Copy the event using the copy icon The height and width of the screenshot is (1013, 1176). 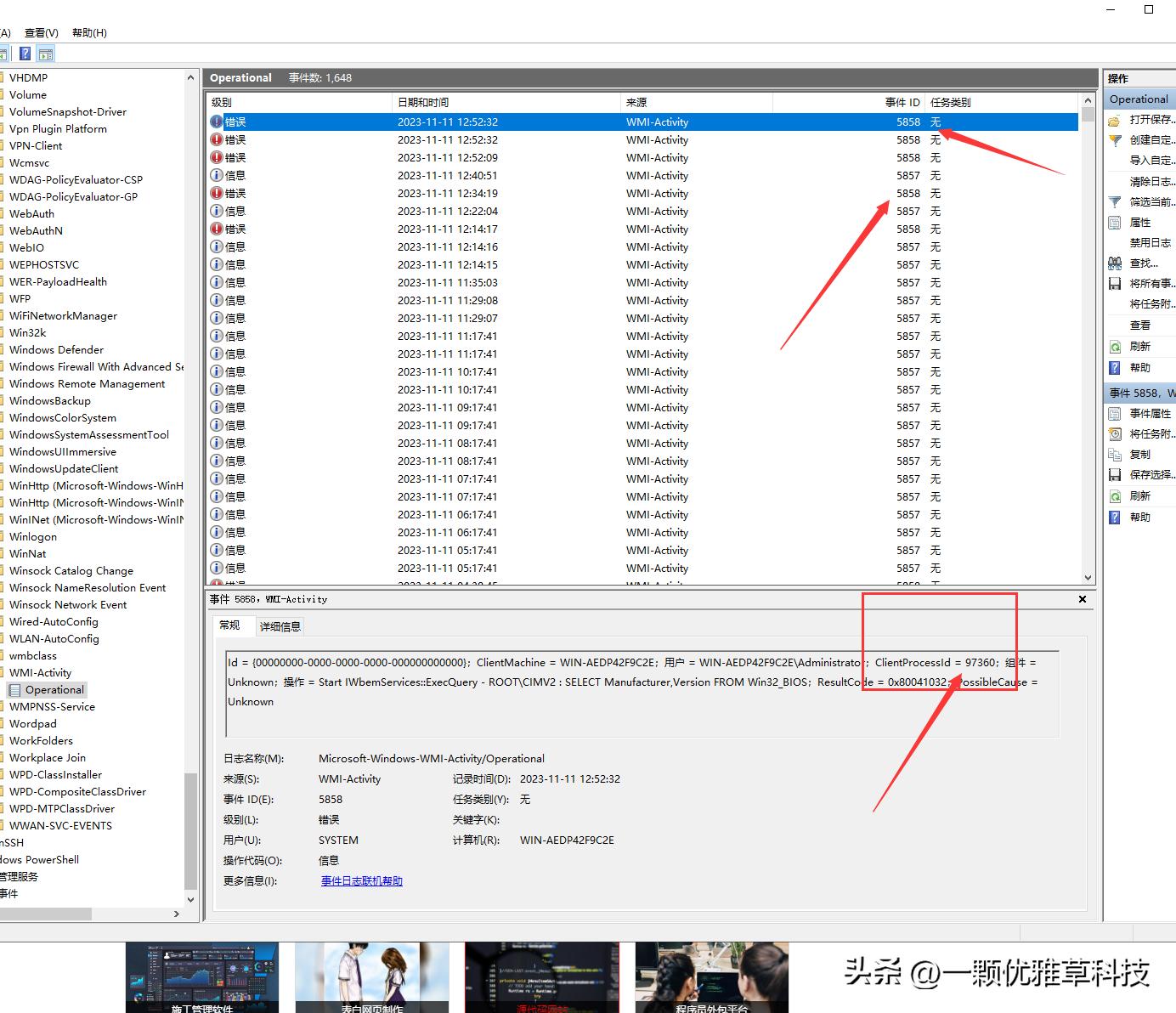click(1141, 454)
